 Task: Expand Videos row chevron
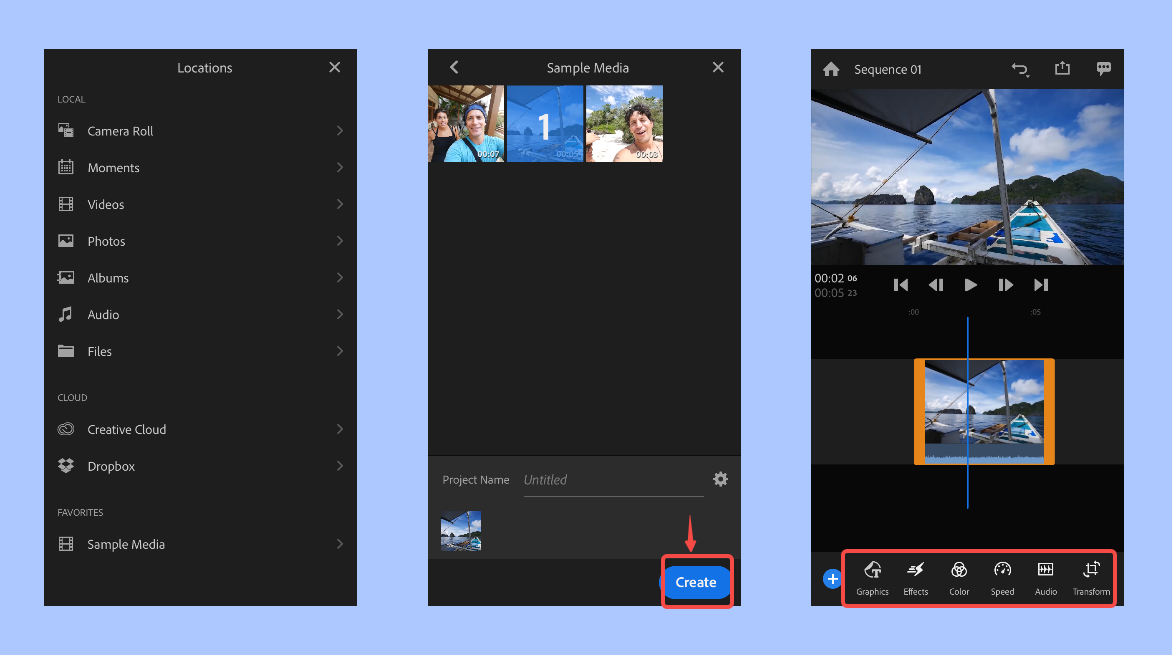point(339,204)
